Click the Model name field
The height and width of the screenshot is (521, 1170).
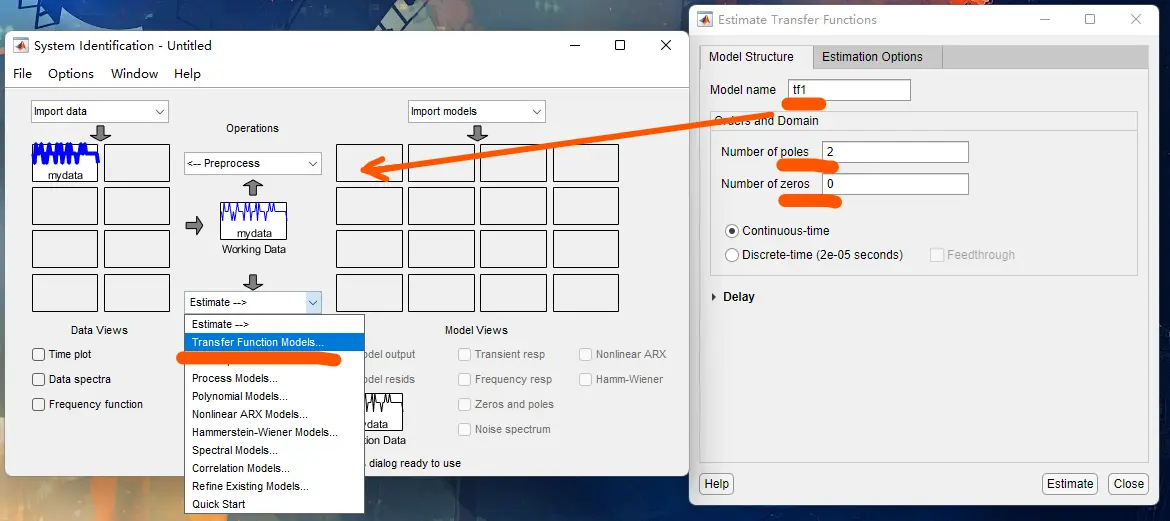point(849,90)
